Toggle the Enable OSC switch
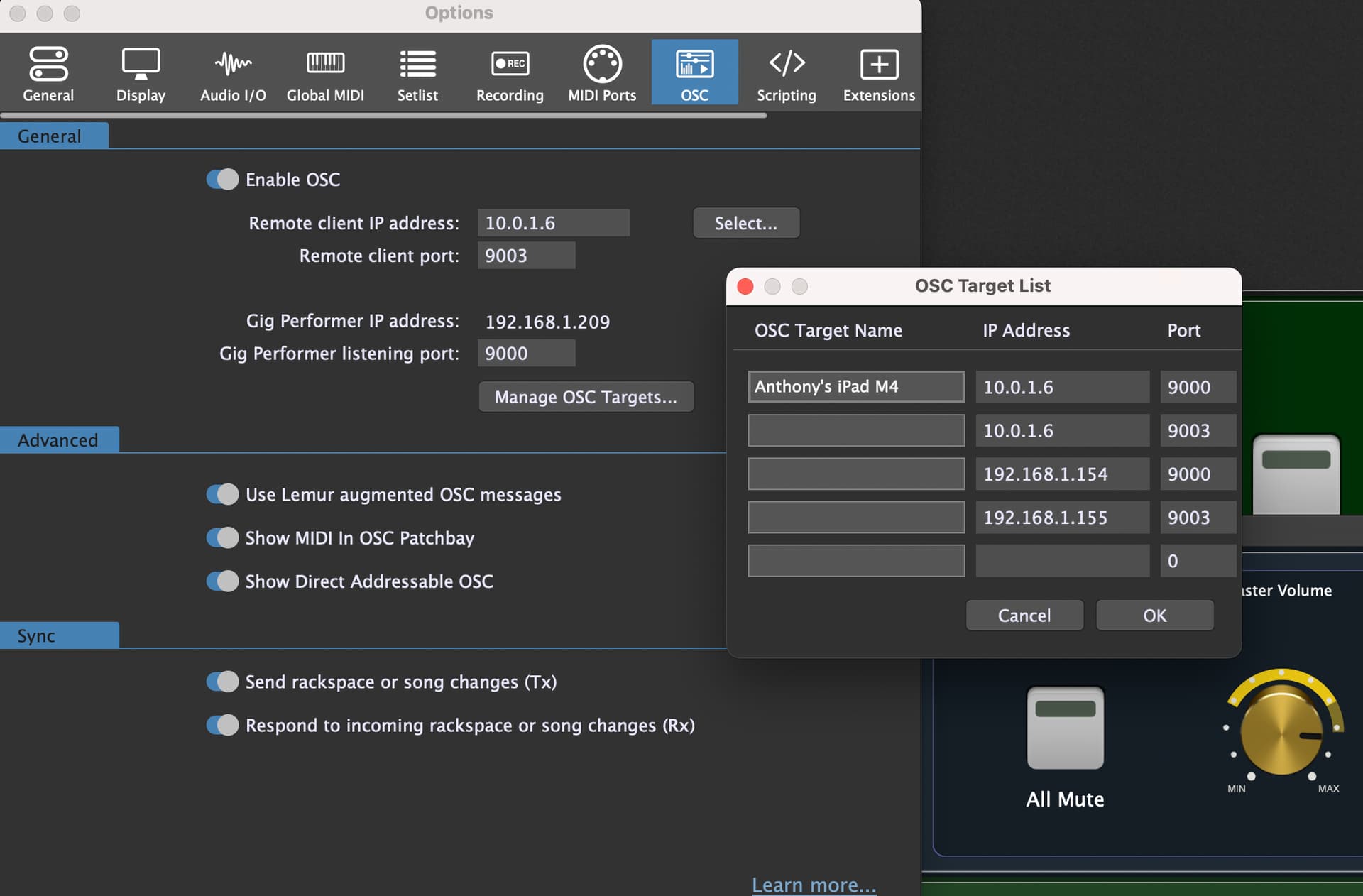 222,180
